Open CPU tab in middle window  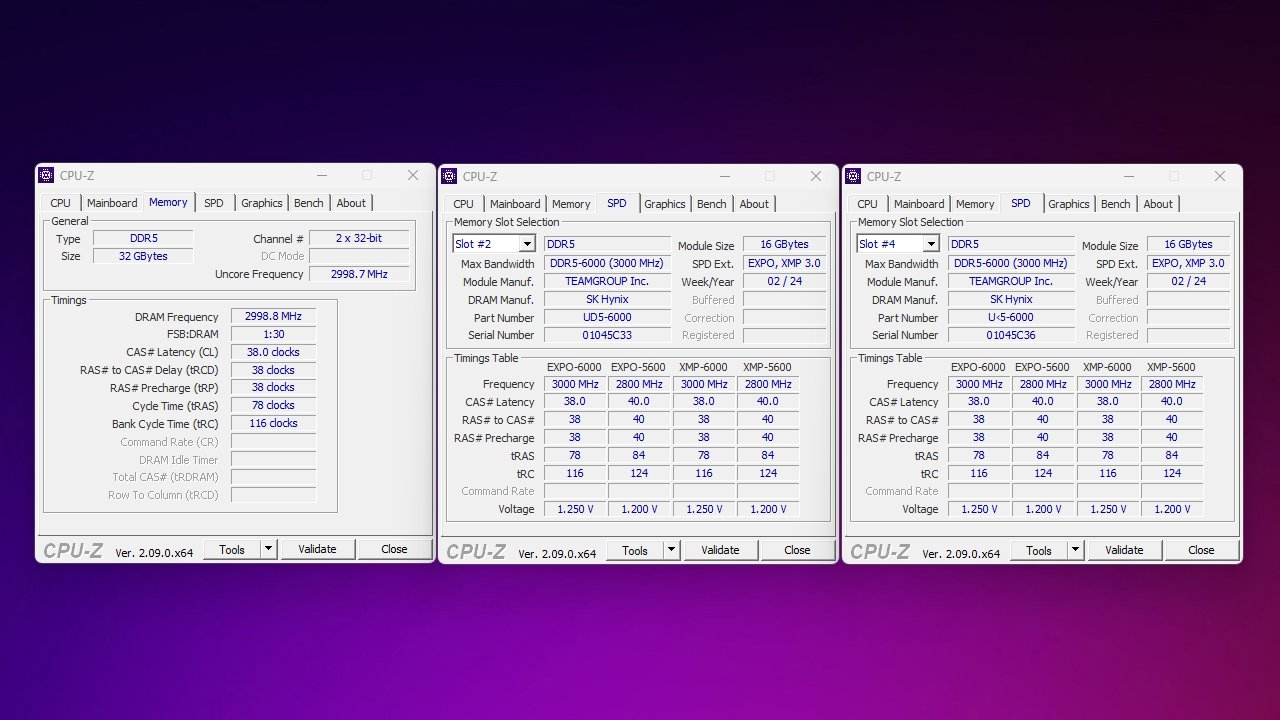464,204
